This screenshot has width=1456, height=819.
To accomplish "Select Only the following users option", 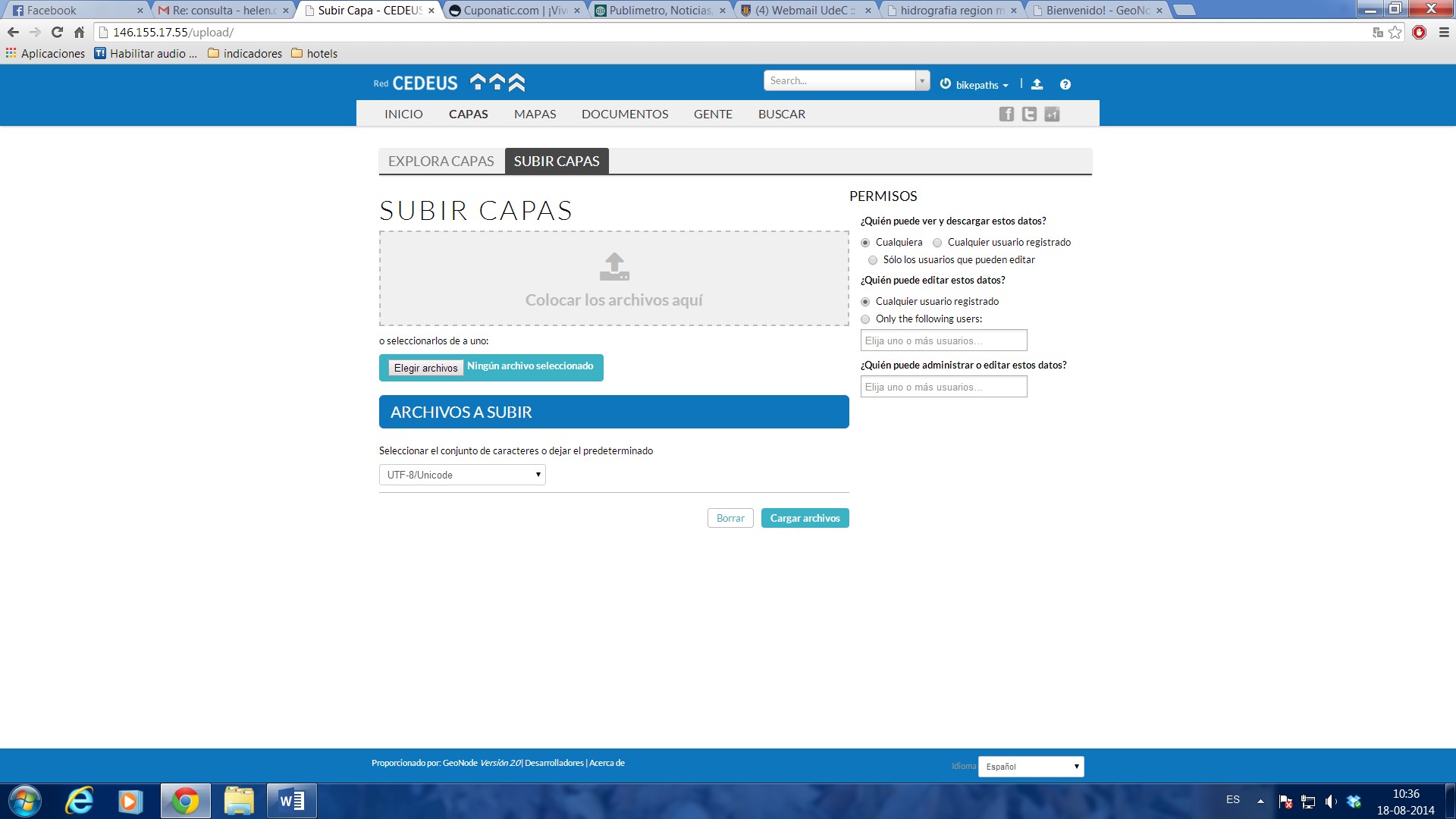I will (865, 319).
